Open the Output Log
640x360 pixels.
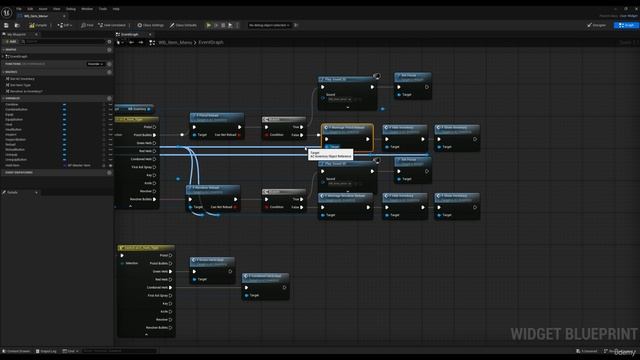pyautogui.click(x=46, y=351)
